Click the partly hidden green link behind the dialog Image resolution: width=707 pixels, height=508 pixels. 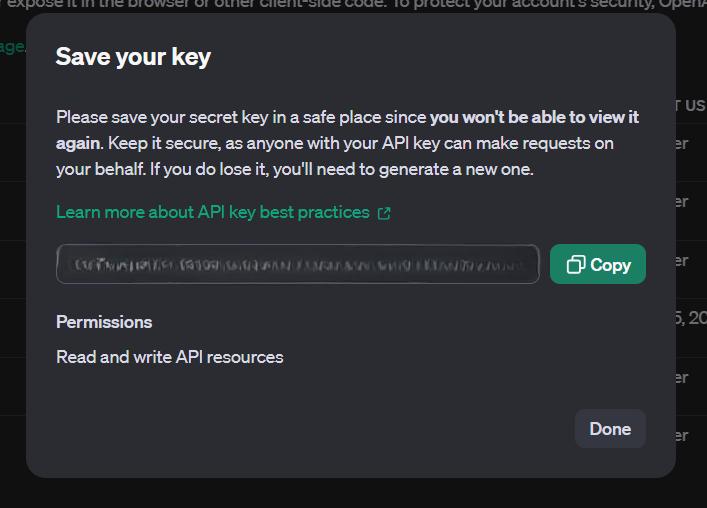pos(12,47)
